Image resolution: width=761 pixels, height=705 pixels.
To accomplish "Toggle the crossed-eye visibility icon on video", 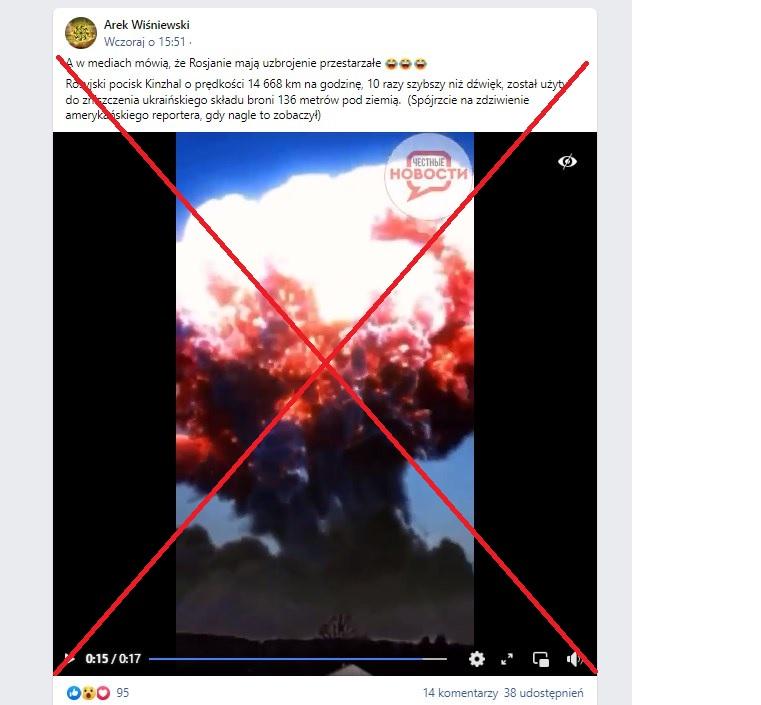I will coord(567,161).
